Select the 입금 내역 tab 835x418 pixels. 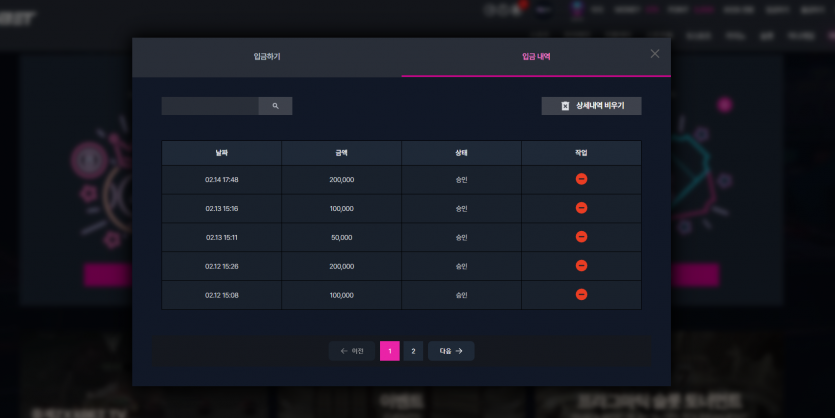[536, 56]
